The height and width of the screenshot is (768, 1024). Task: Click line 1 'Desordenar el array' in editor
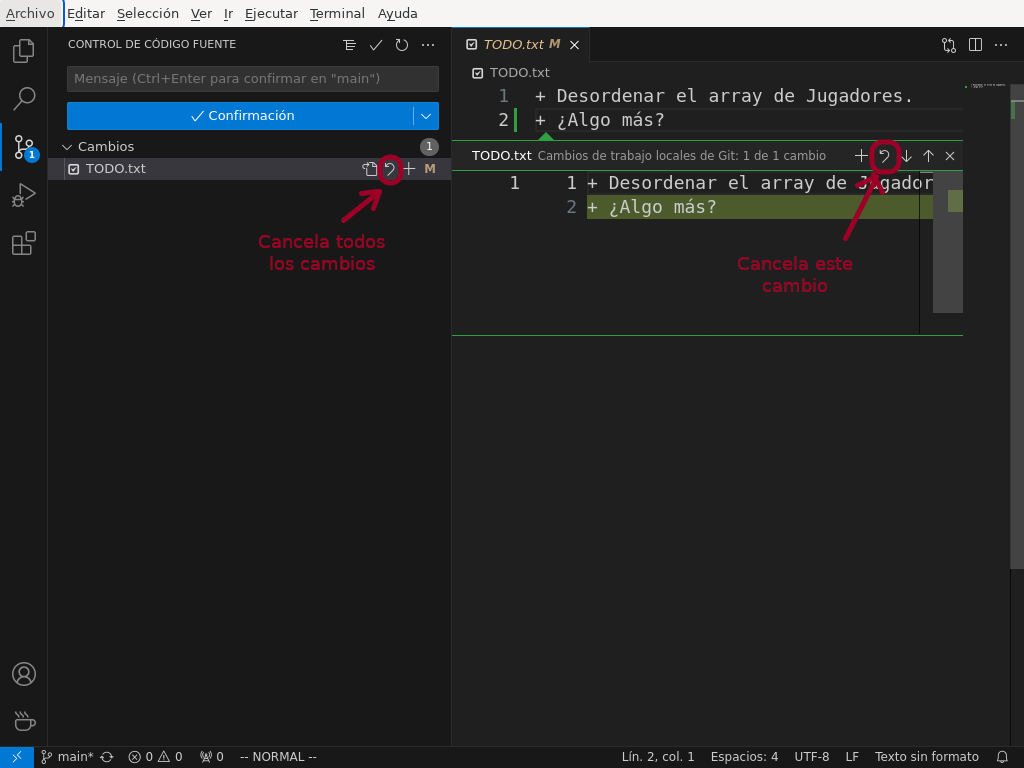click(x=724, y=96)
